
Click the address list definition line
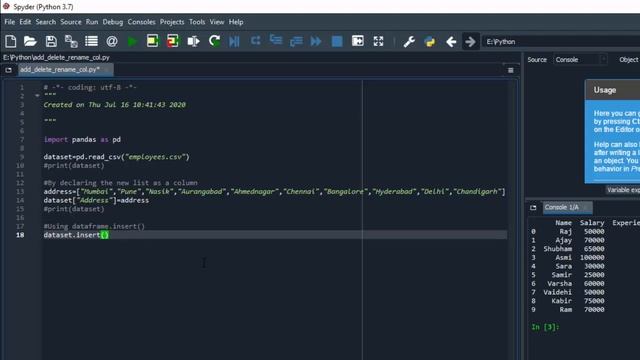(274, 191)
